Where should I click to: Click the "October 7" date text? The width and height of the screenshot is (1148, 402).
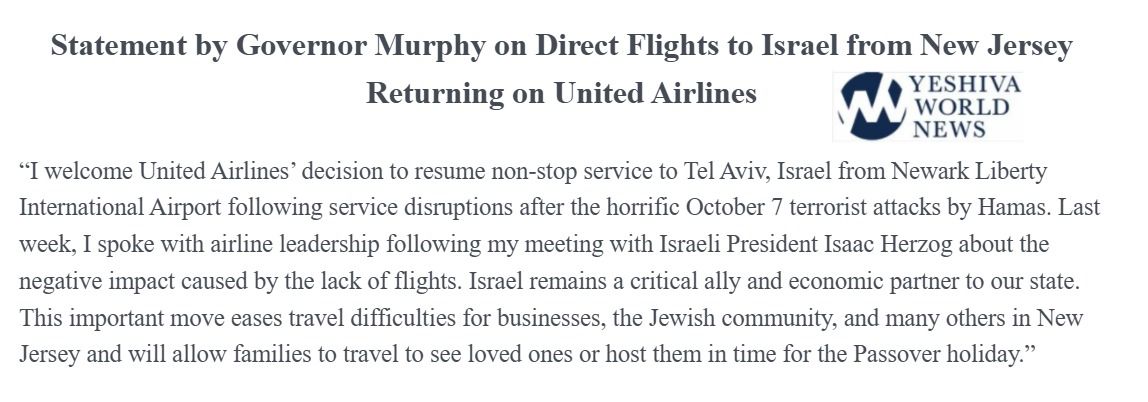point(711,207)
